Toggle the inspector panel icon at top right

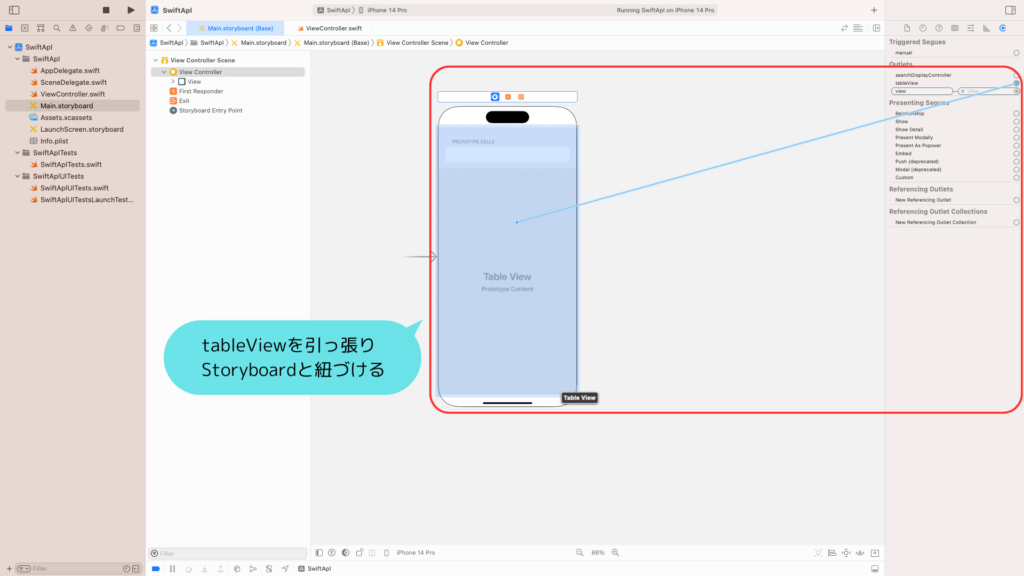(x=1010, y=10)
